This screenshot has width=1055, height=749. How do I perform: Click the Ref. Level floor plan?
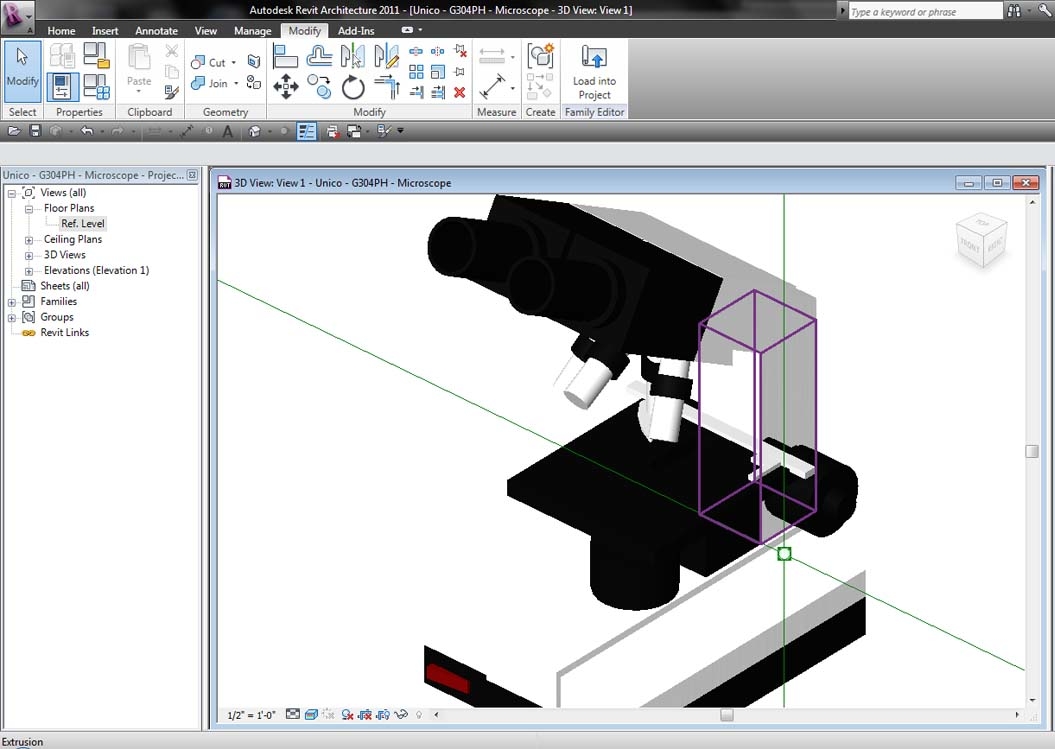pos(84,223)
